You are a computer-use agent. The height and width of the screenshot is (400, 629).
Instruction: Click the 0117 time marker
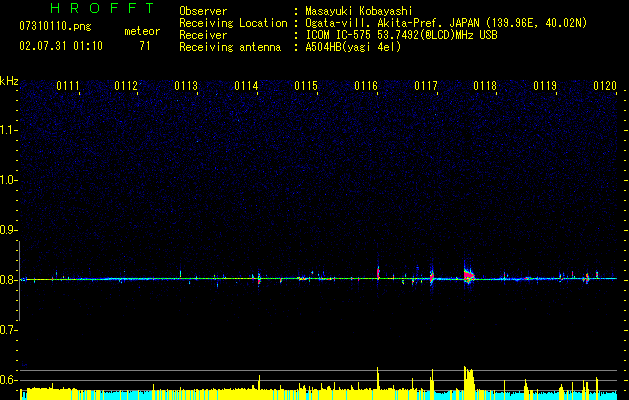pyautogui.click(x=426, y=86)
